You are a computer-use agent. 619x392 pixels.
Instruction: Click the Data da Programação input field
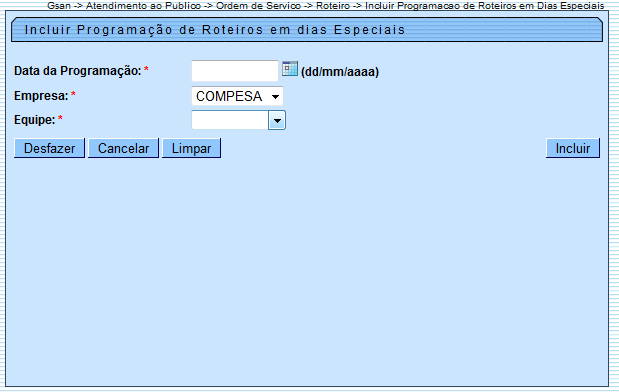235,71
